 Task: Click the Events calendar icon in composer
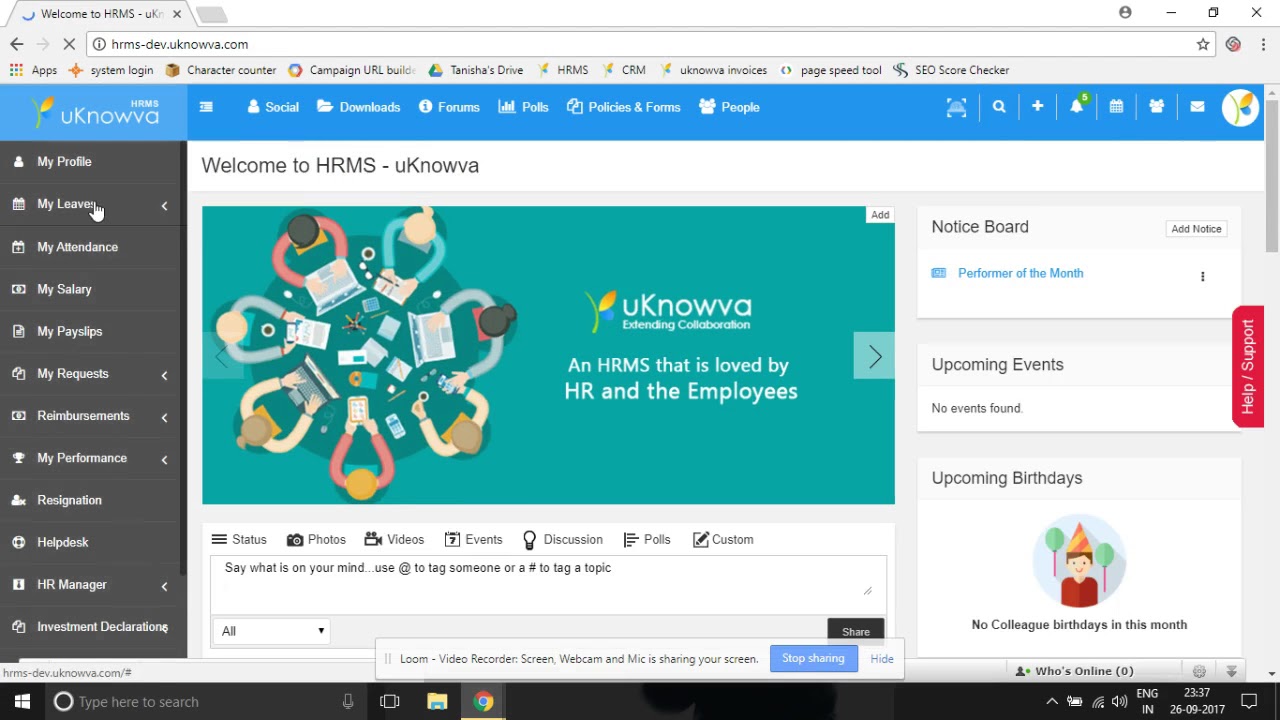pos(452,539)
